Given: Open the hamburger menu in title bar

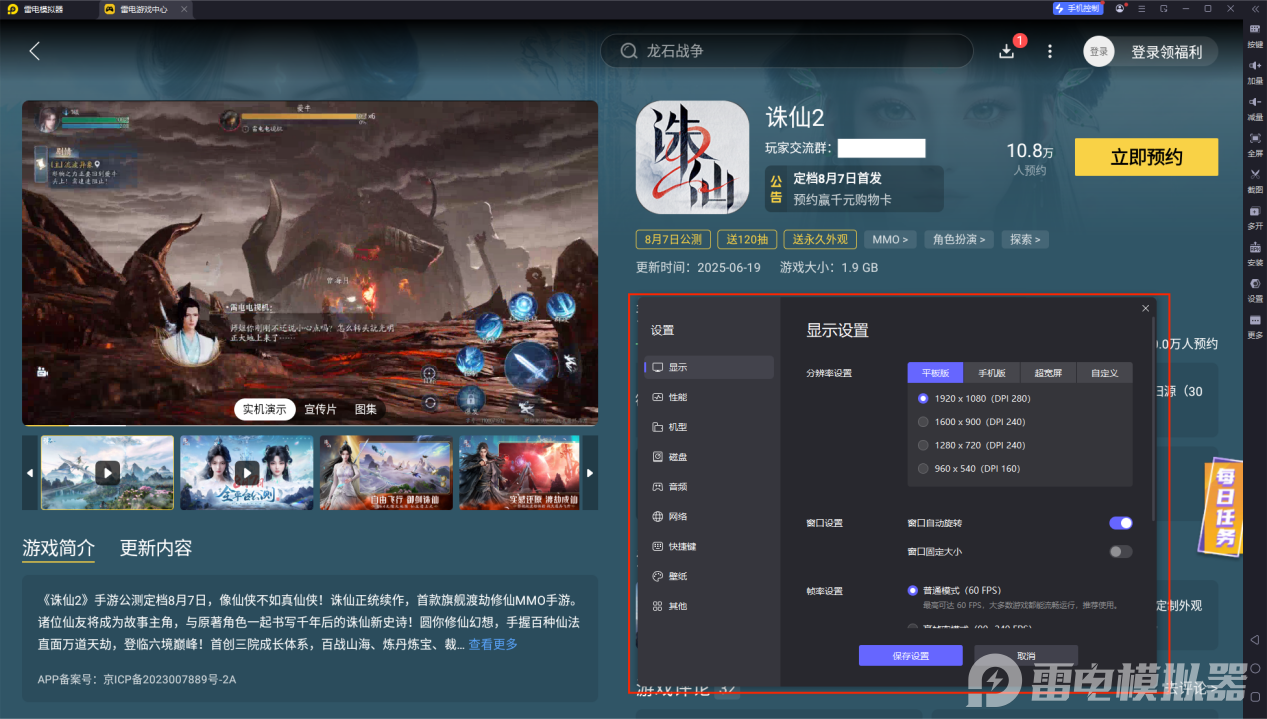Looking at the screenshot, I should 1142,8.
